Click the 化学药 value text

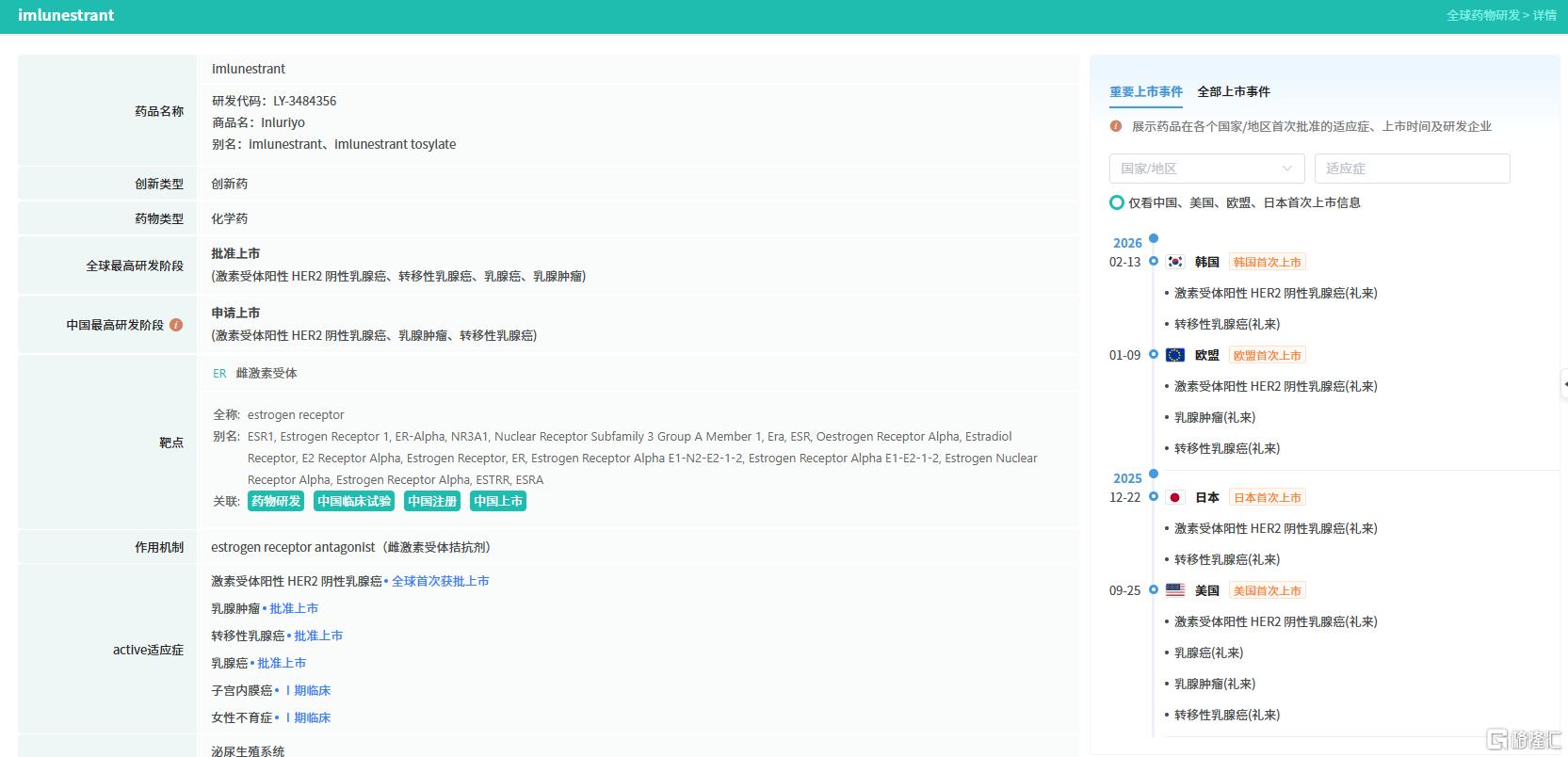click(x=230, y=218)
